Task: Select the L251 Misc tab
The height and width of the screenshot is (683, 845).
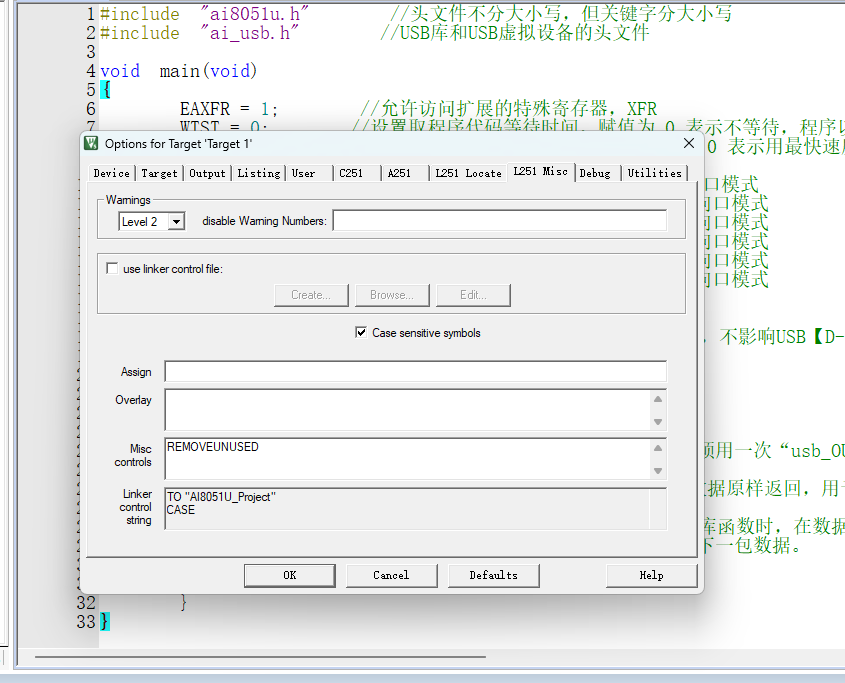Action: [541, 171]
